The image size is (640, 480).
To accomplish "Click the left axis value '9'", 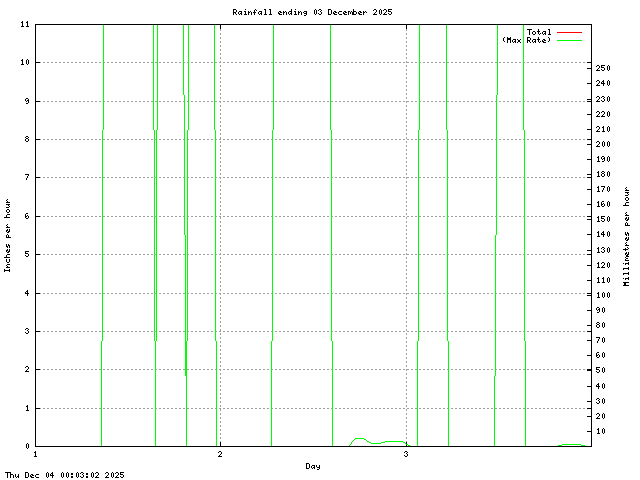I will coord(27,101).
